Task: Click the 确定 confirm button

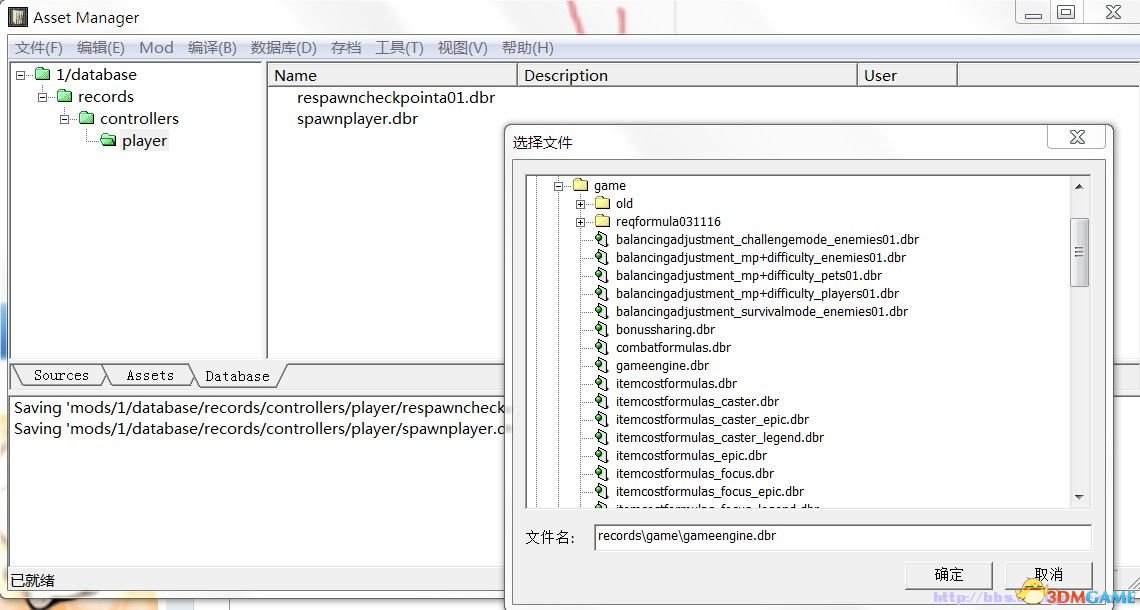Action: tap(948, 575)
